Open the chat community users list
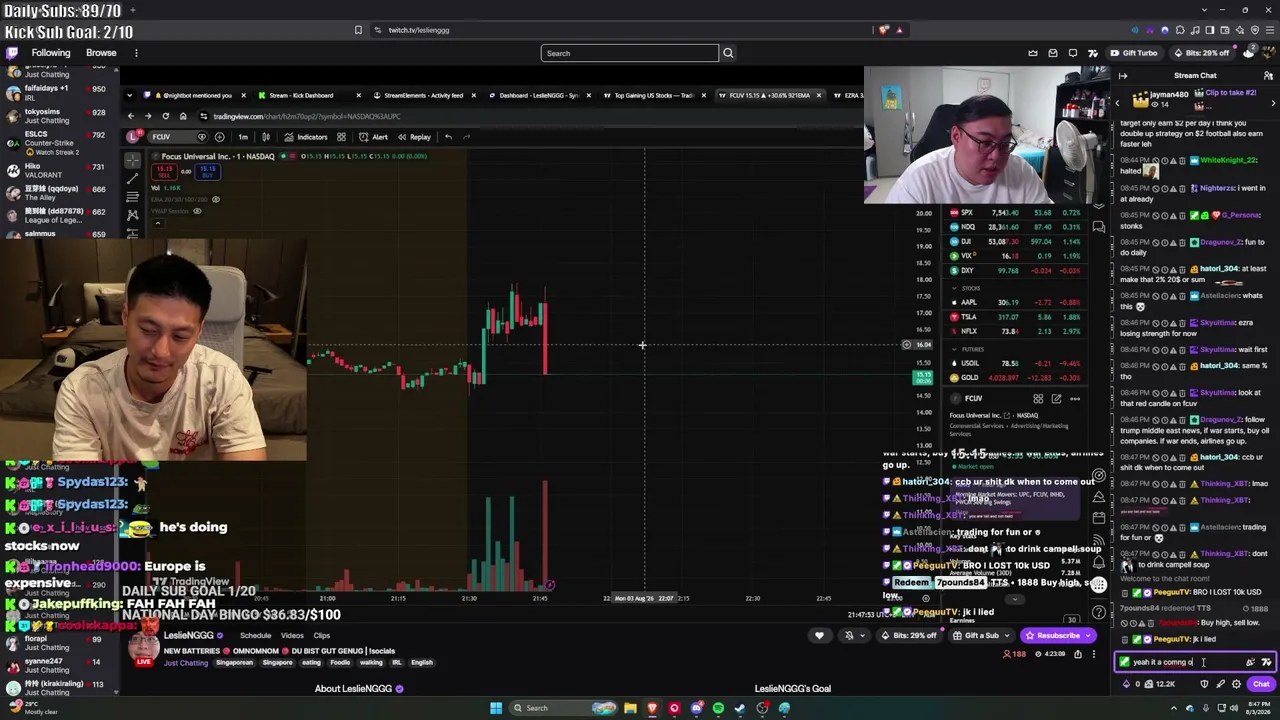1280x720 pixels. tap(1267, 75)
